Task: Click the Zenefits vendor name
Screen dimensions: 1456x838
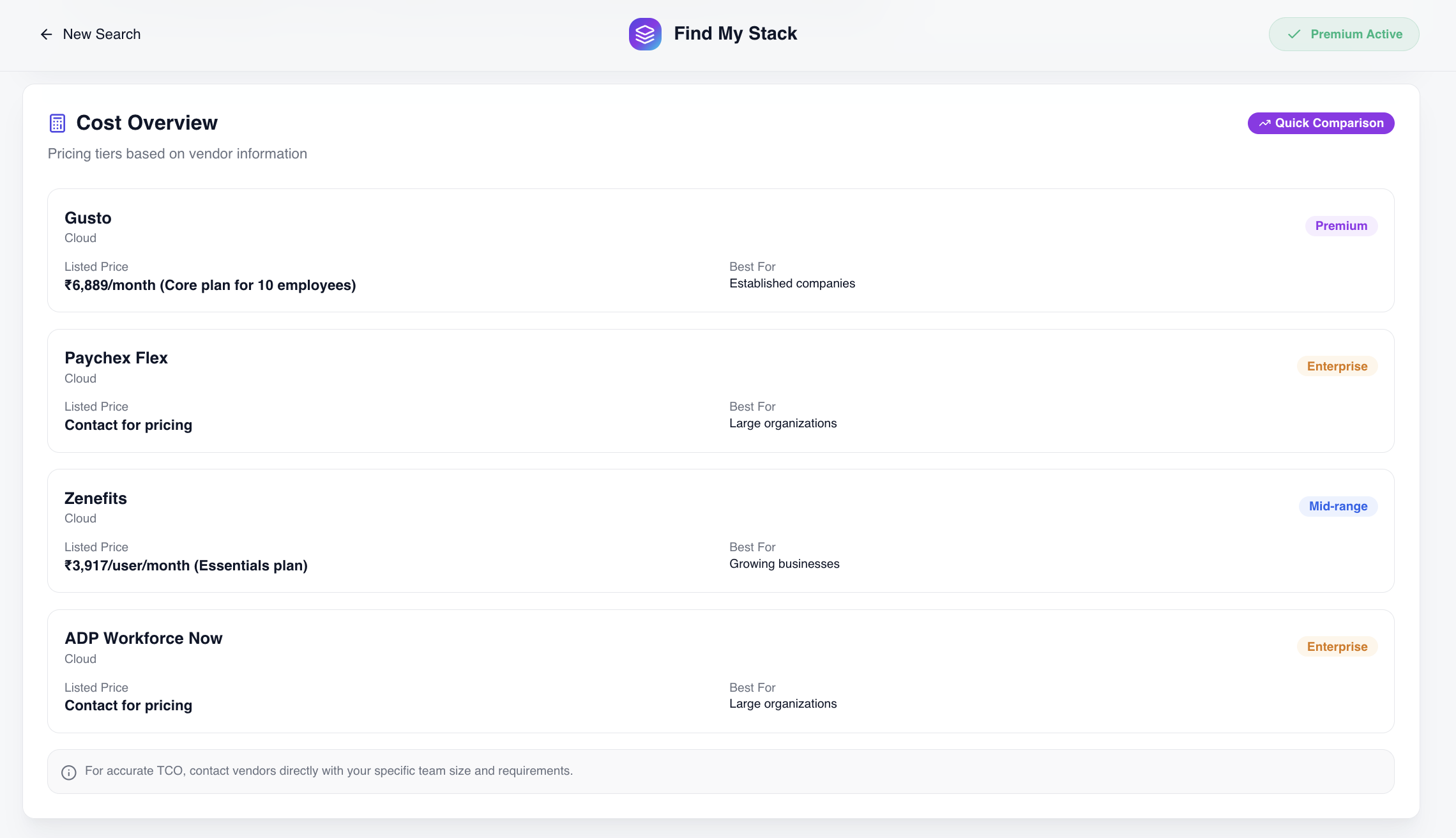Action: 95,498
